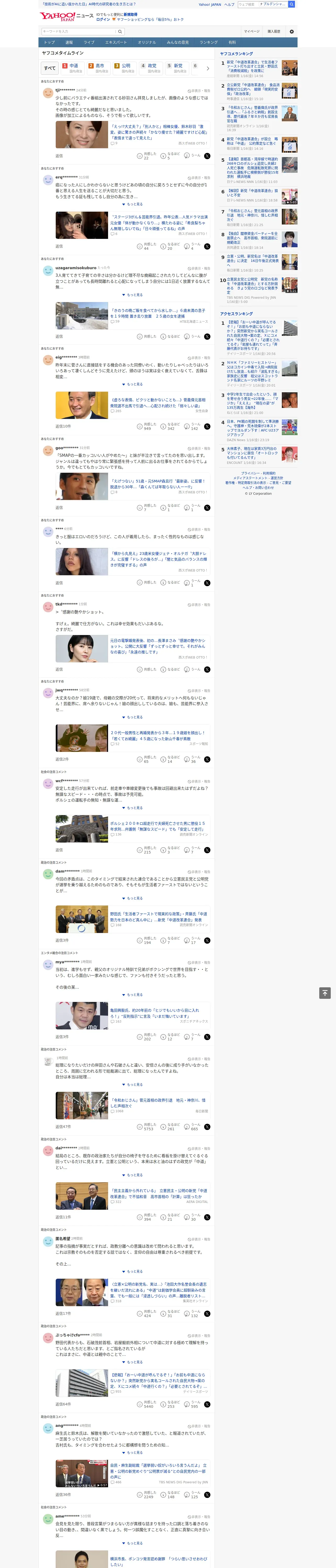Open rank 6 video thumbnail showing 5:03
This screenshot has width=336, height=1568.
coord(290,196)
